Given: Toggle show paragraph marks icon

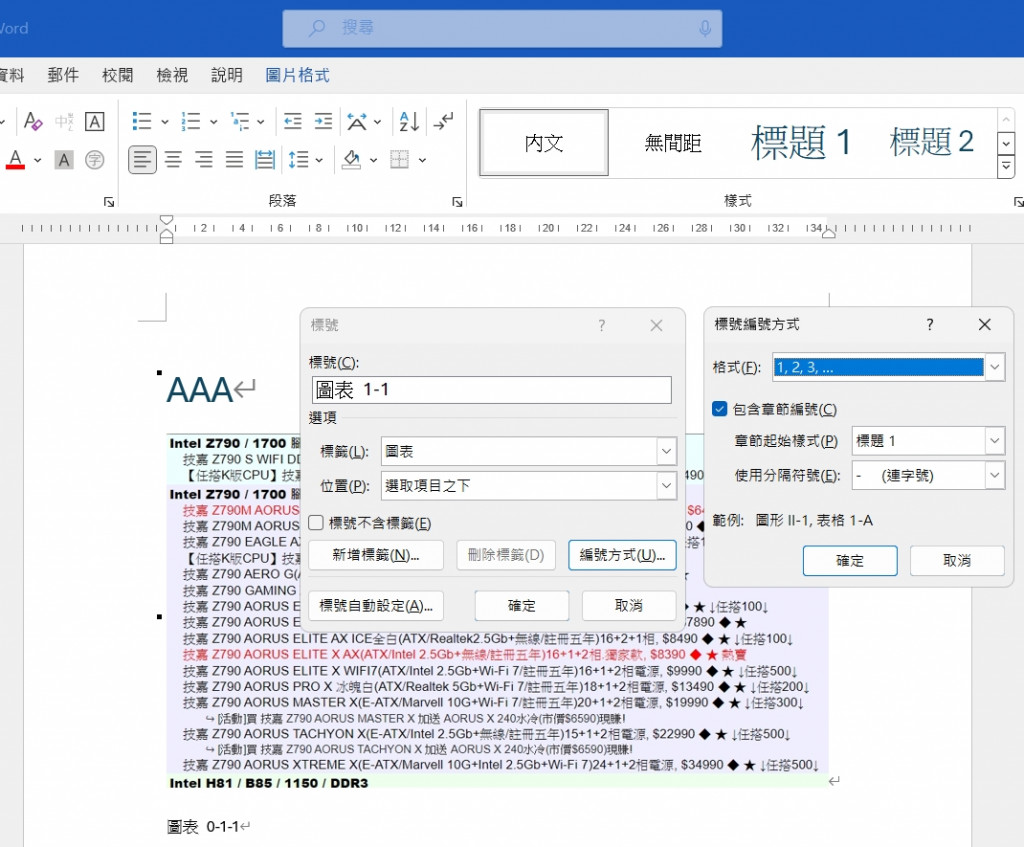Looking at the screenshot, I should point(443,121).
